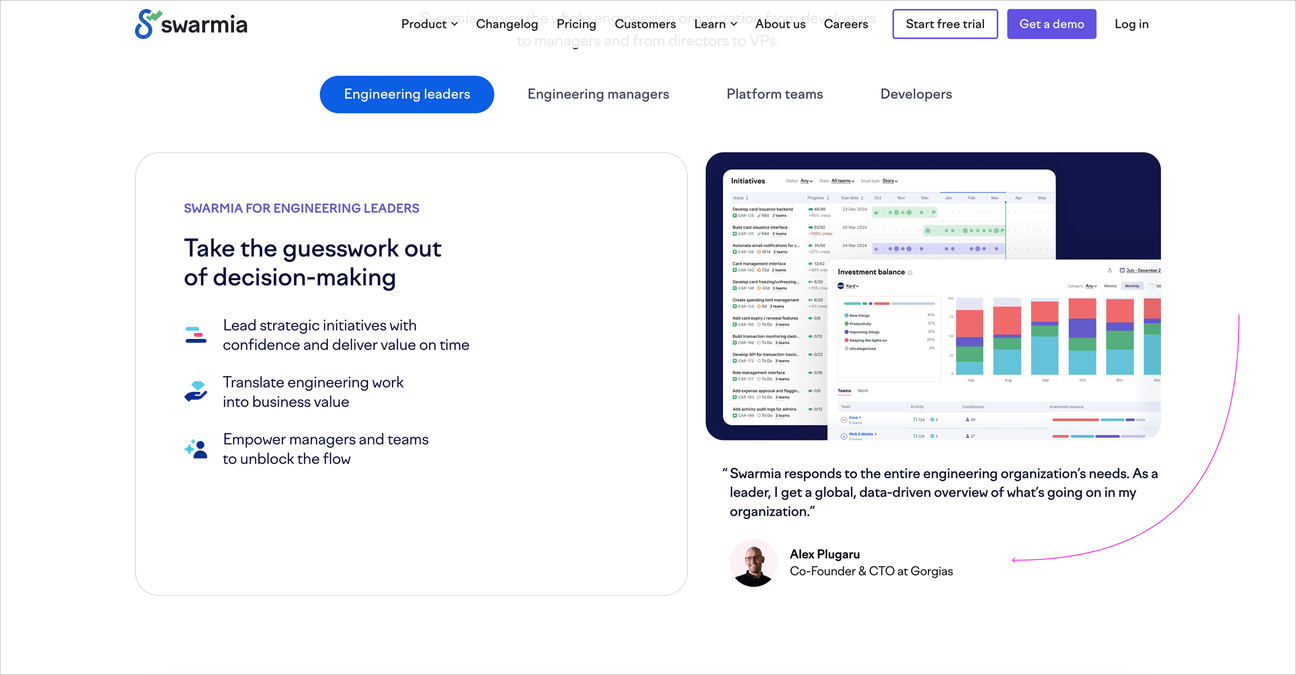Image resolution: width=1296 pixels, height=675 pixels.
Task: Switch to the Engineering managers tab
Action: 598,94
